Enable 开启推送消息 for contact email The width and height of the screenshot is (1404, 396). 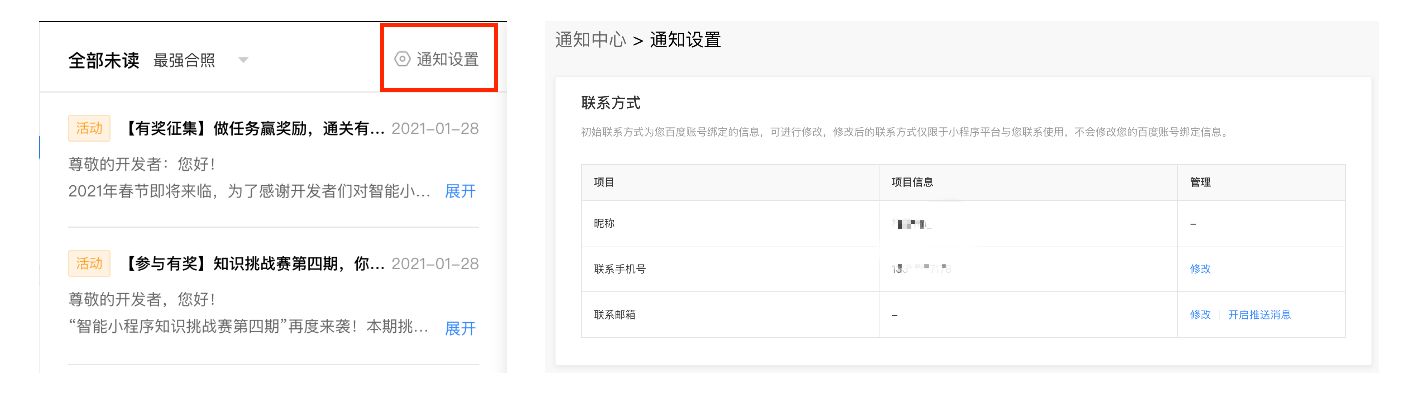[x=1260, y=314]
